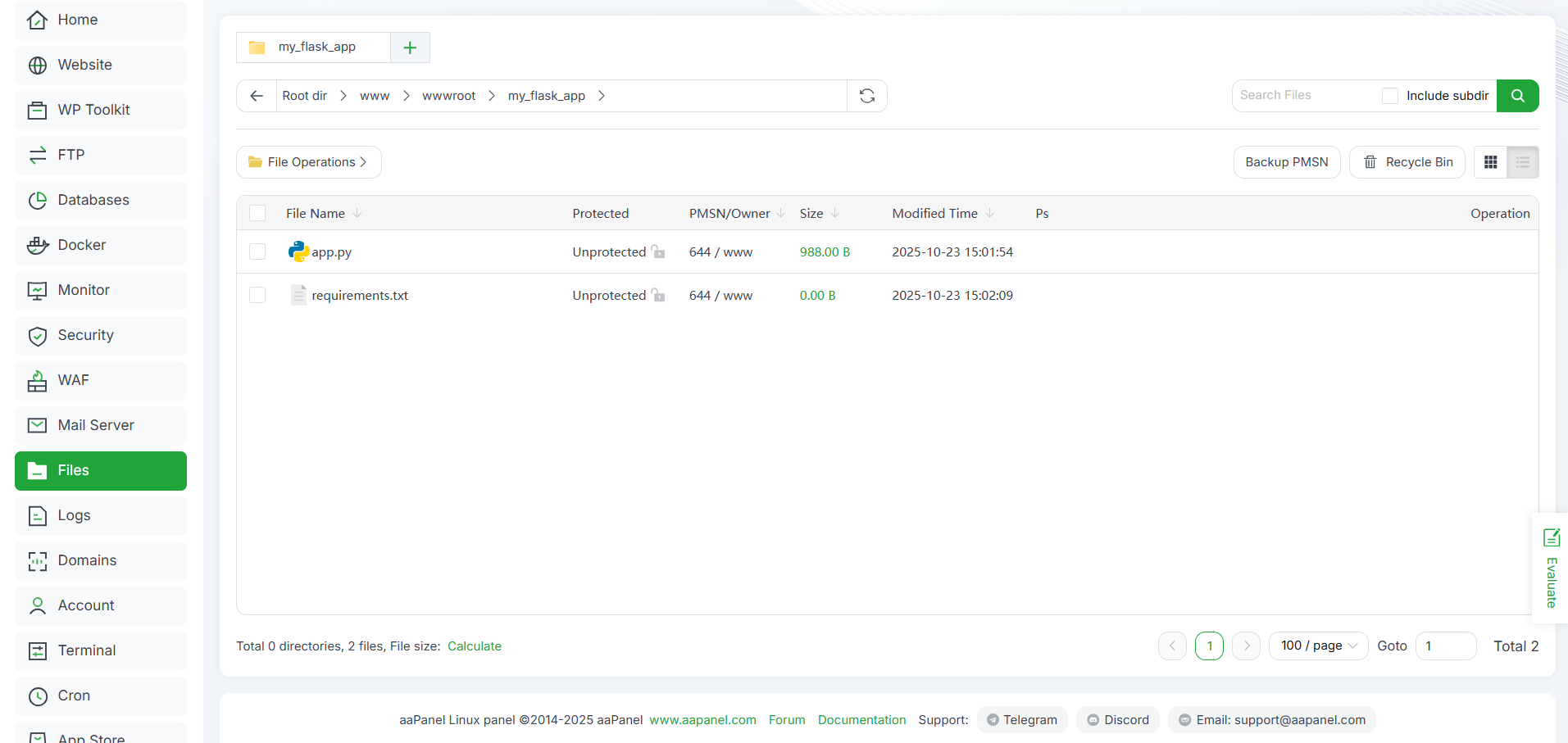Expand the File Operations menu
This screenshot has height=743, width=1568.
[309, 162]
